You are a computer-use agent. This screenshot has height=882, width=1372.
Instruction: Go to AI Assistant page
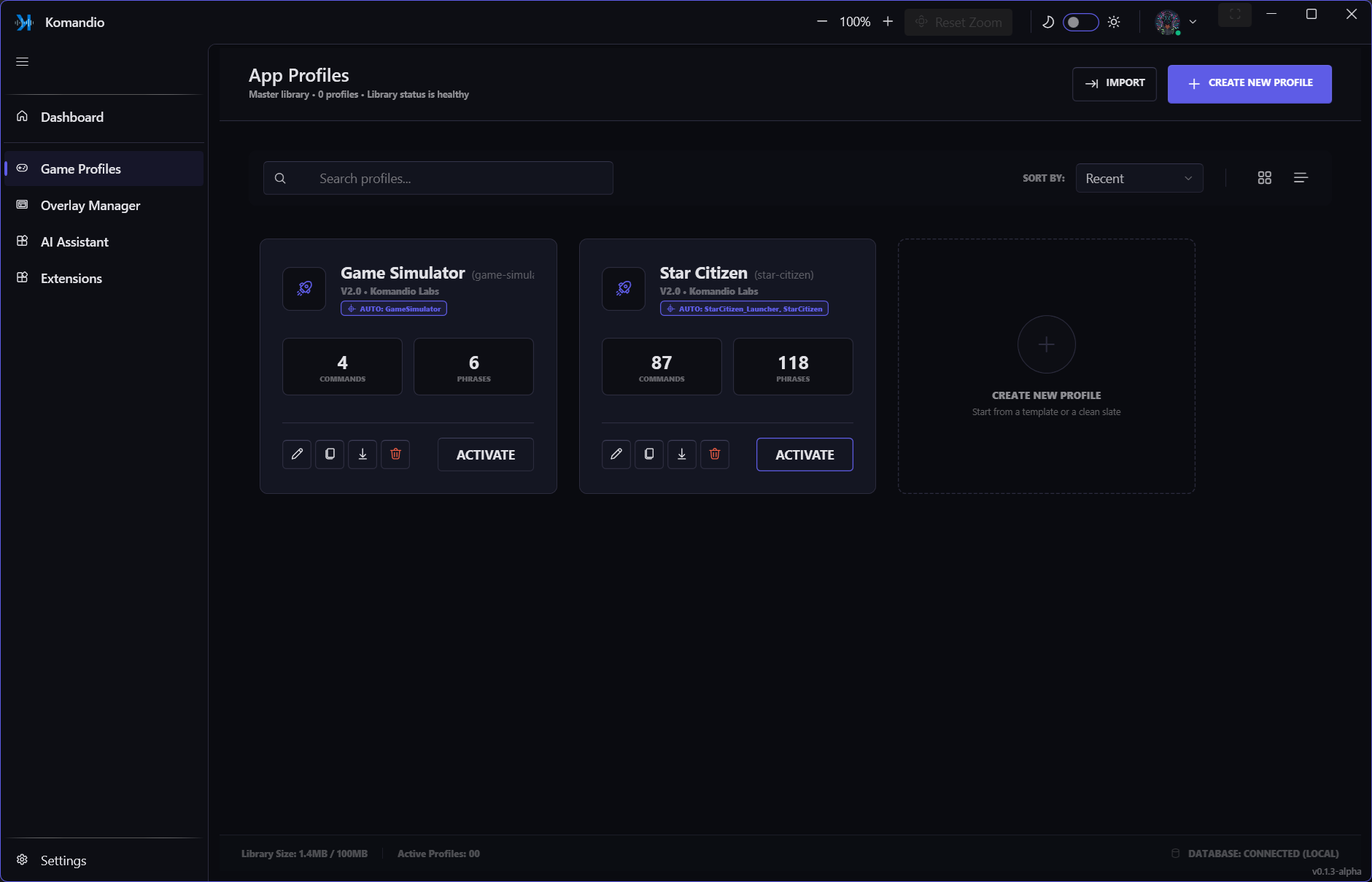click(74, 242)
